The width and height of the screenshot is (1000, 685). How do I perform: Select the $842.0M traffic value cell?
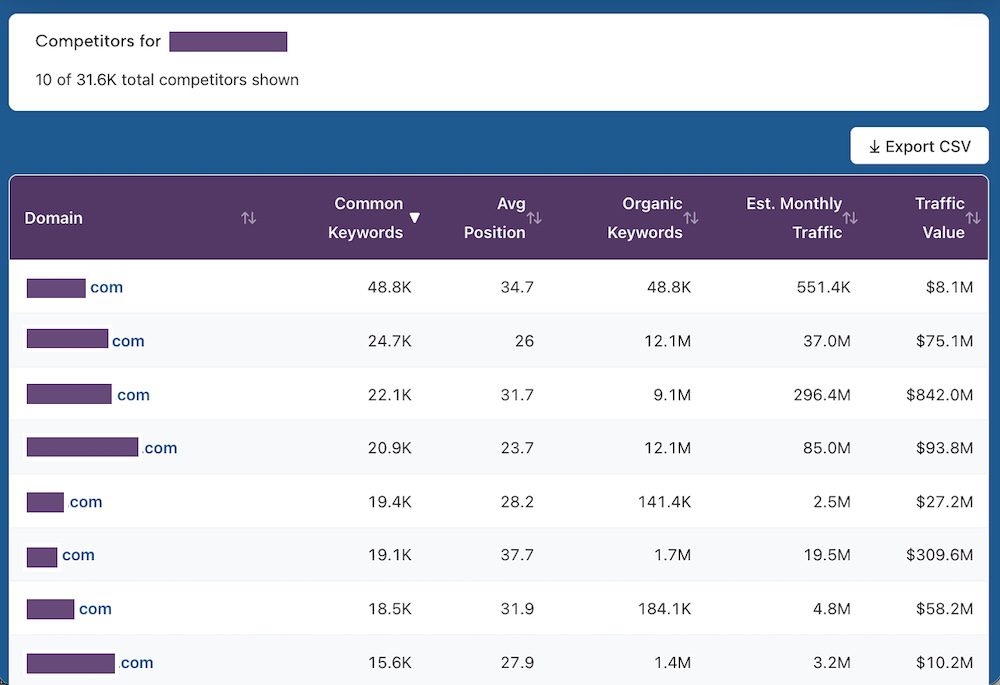point(939,395)
